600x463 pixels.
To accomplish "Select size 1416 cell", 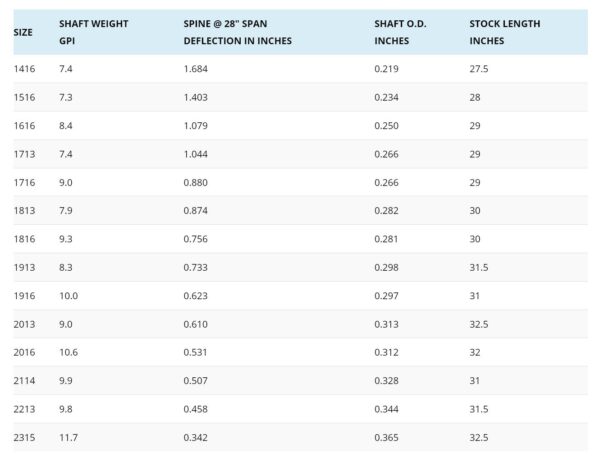I will click(x=24, y=69).
